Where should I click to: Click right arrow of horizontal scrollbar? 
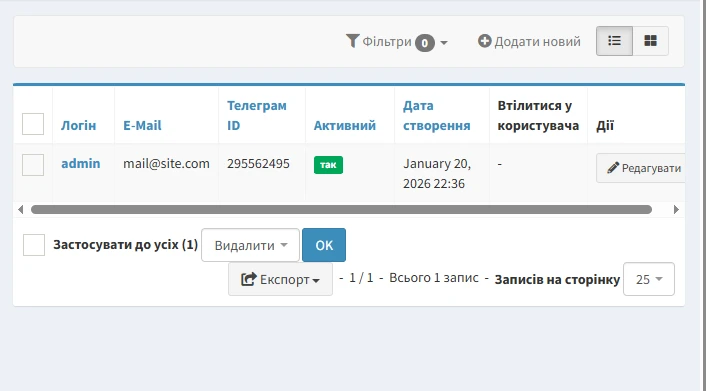point(676,209)
